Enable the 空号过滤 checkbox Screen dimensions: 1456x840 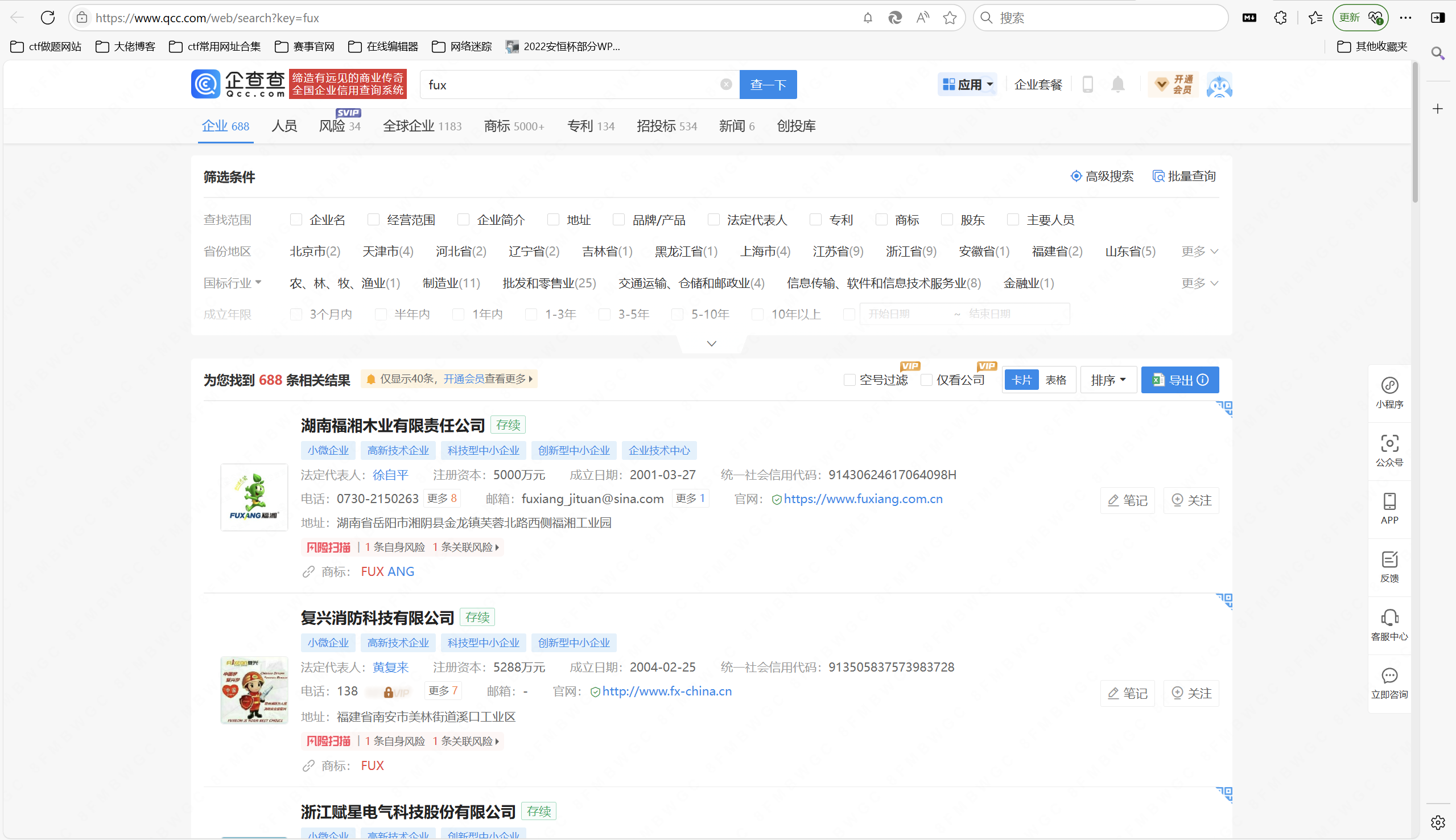point(849,380)
